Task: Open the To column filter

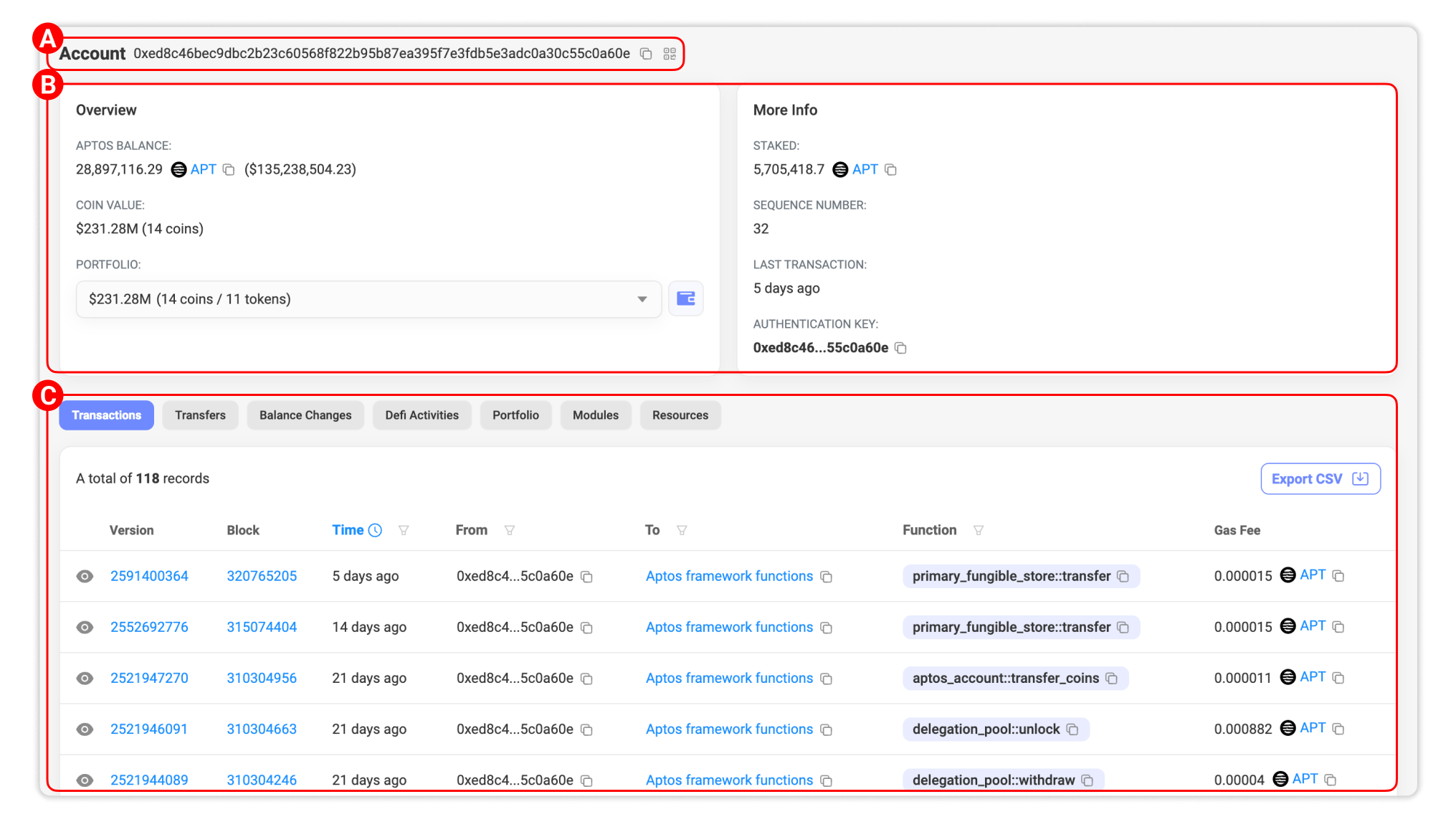Action: tap(682, 530)
